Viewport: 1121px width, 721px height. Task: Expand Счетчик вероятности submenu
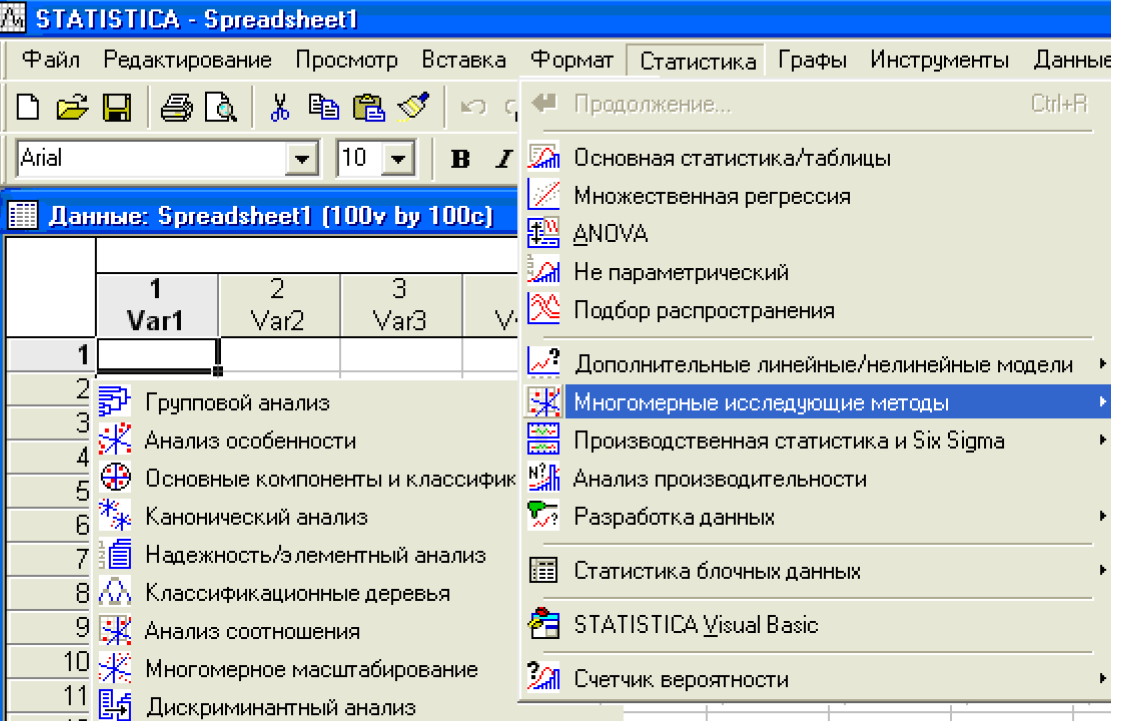coord(1103,677)
